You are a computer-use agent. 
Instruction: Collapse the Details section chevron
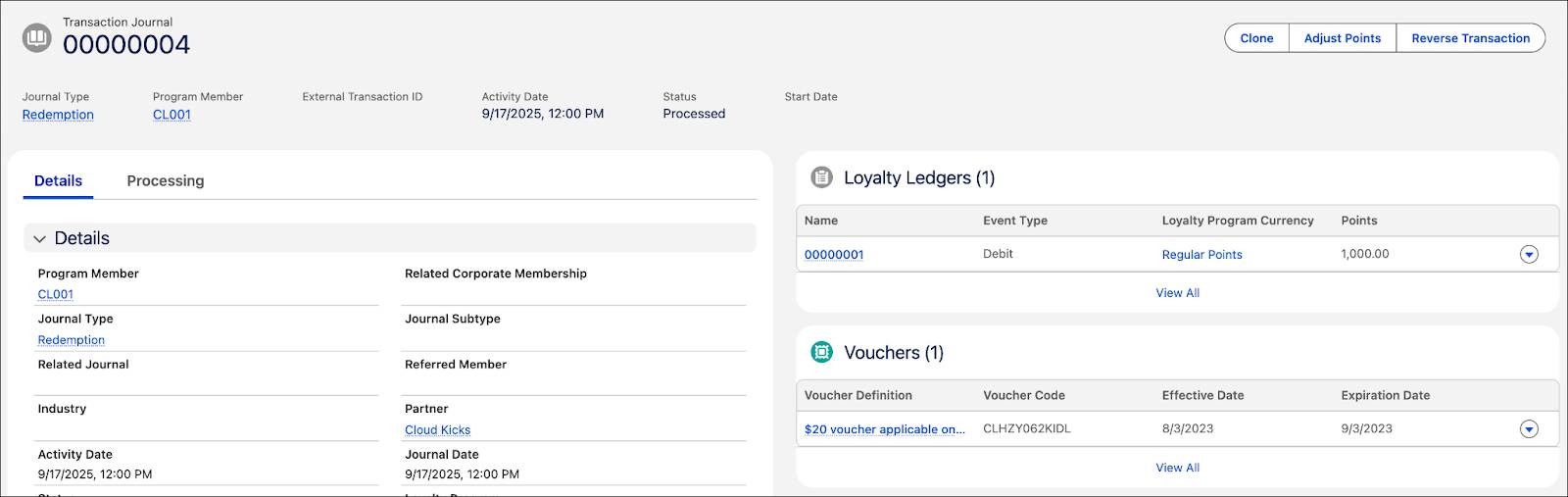pyautogui.click(x=40, y=238)
